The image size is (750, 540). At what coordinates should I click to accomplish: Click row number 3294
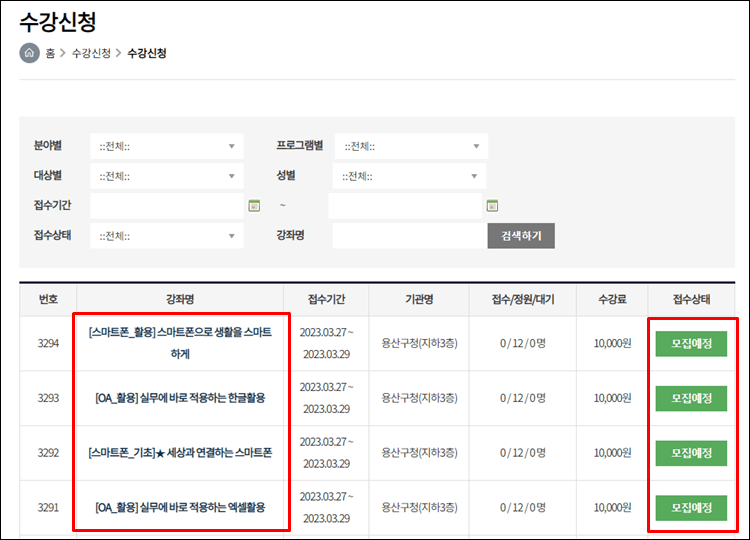[48, 343]
